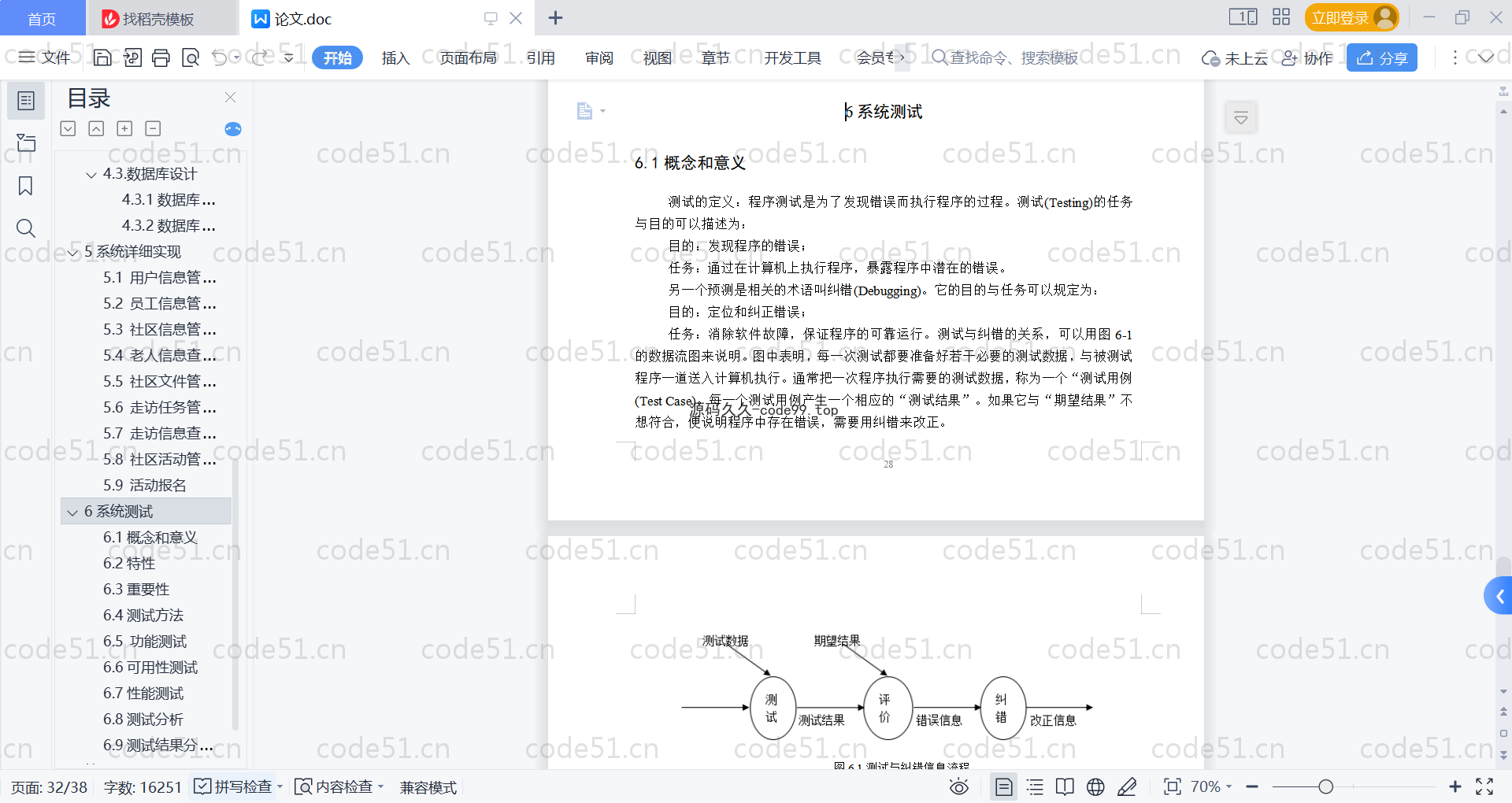Viewport: 1512px width, 803px height.
Task: Click page indicator 页面: 32/38
Action: pos(49,787)
